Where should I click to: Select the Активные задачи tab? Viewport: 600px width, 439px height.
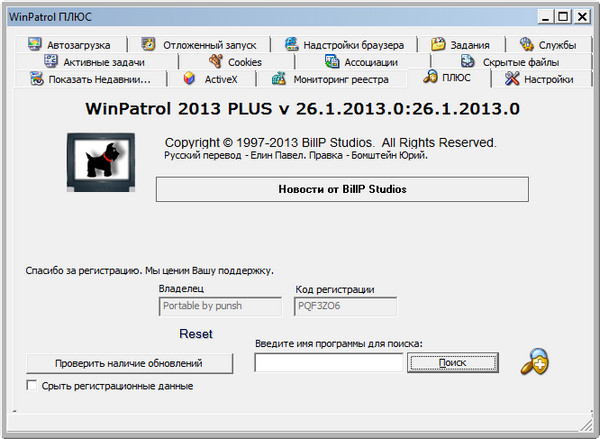point(97,62)
